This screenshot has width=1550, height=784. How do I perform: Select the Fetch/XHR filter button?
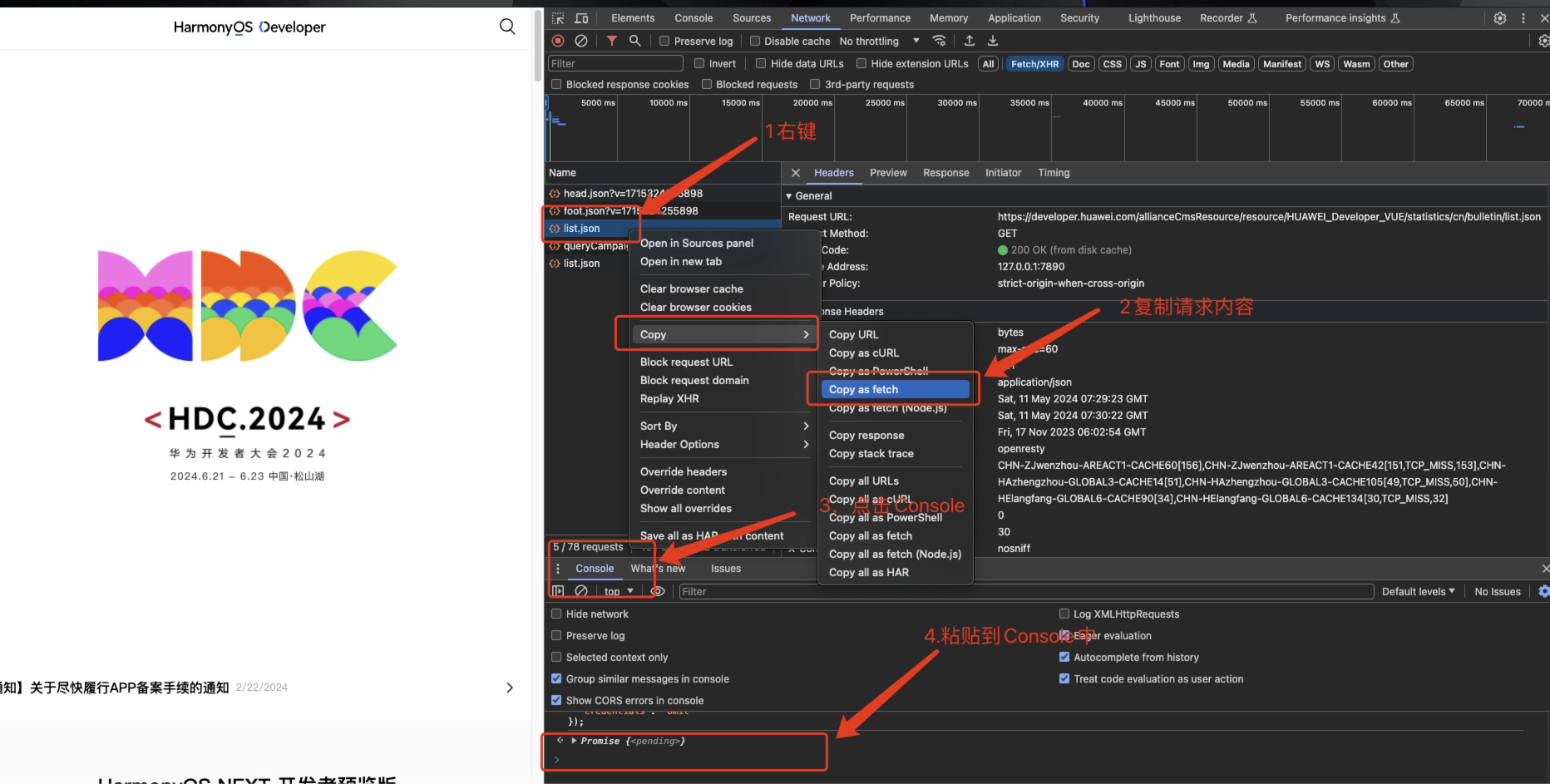pyautogui.click(x=1034, y=64)
